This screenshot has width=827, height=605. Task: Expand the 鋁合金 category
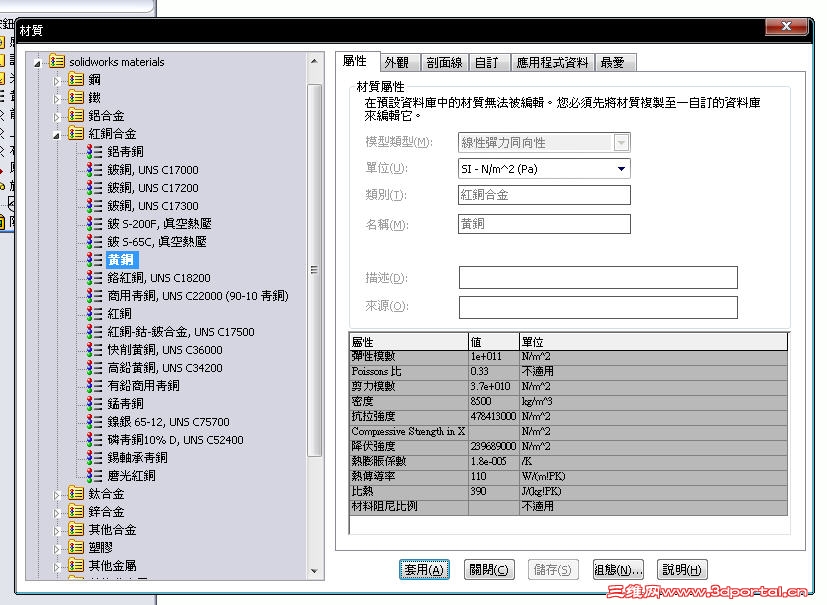(57, 117)
